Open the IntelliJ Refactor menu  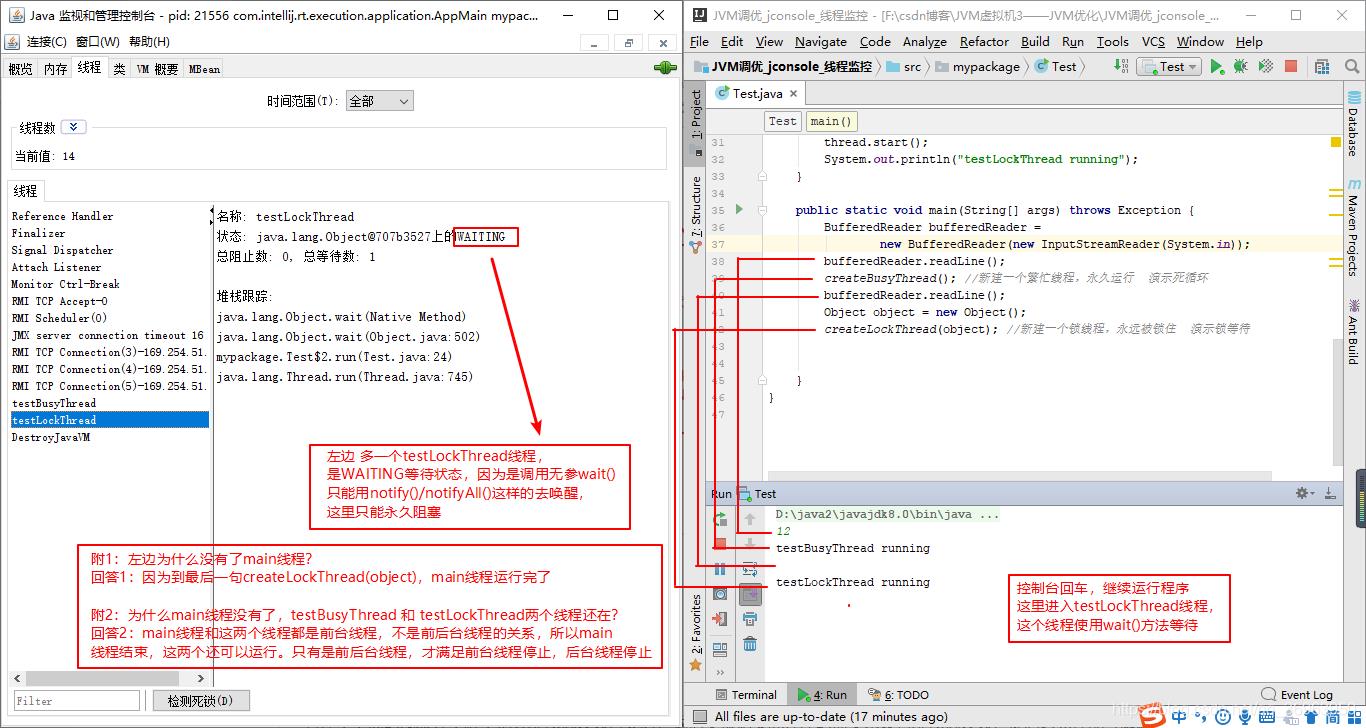[984, 41]
